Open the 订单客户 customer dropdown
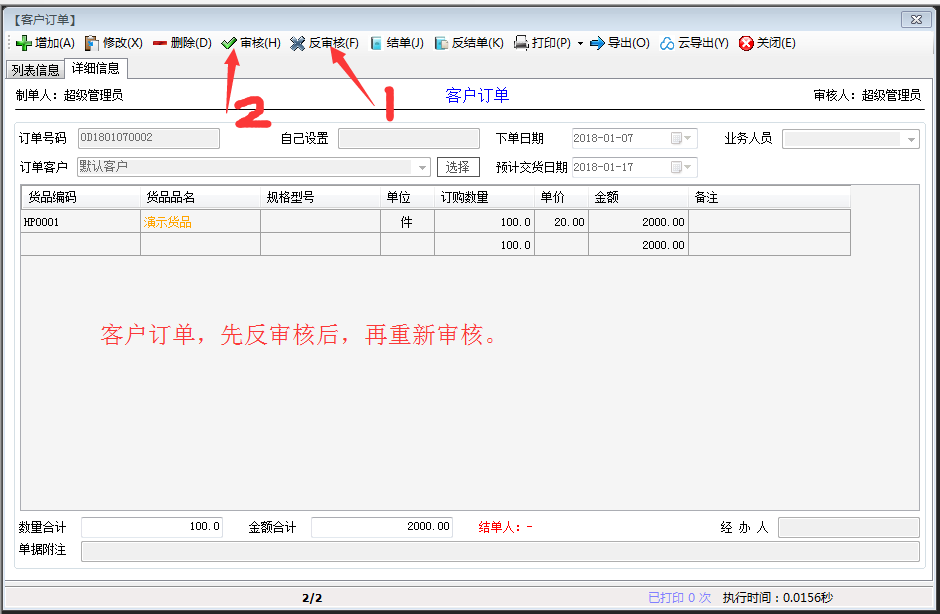The width and height of the screenshot is (940, 614). (x=424, y=166)
